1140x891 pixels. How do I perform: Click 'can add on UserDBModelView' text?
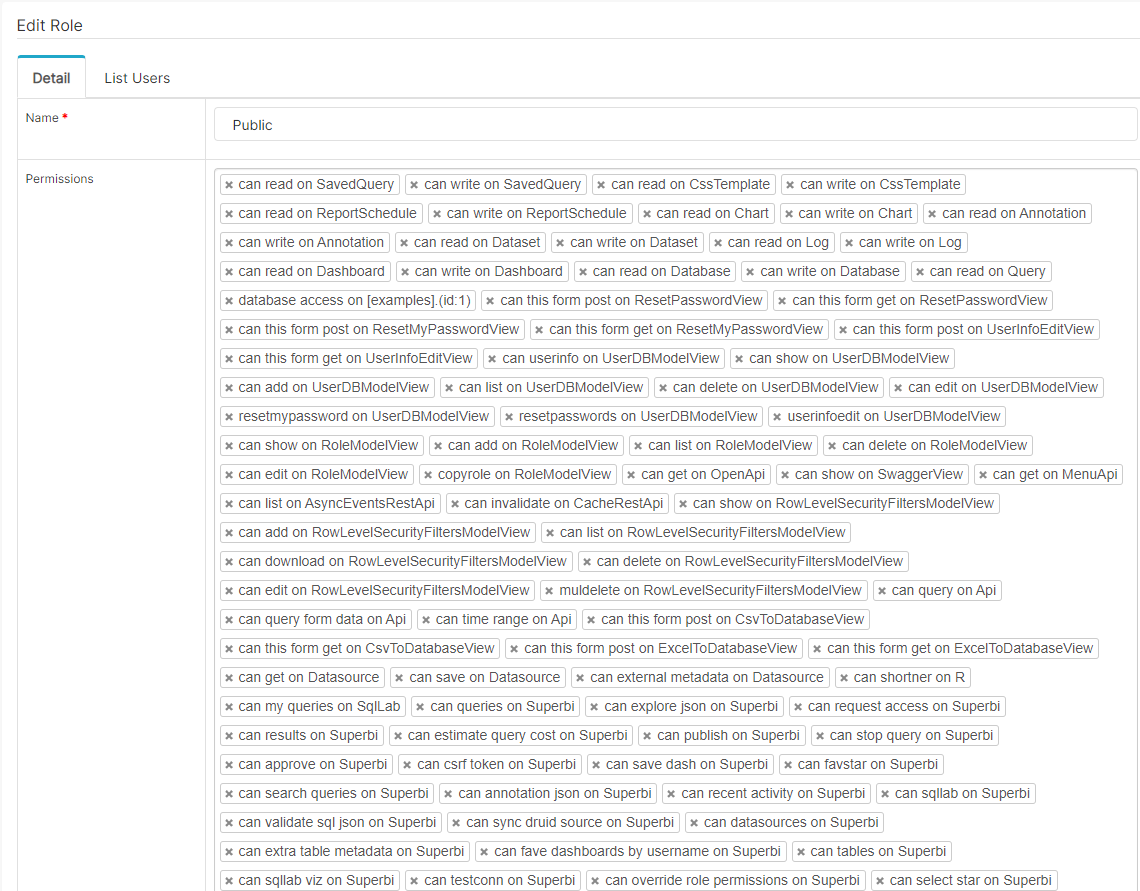[334, 387]
